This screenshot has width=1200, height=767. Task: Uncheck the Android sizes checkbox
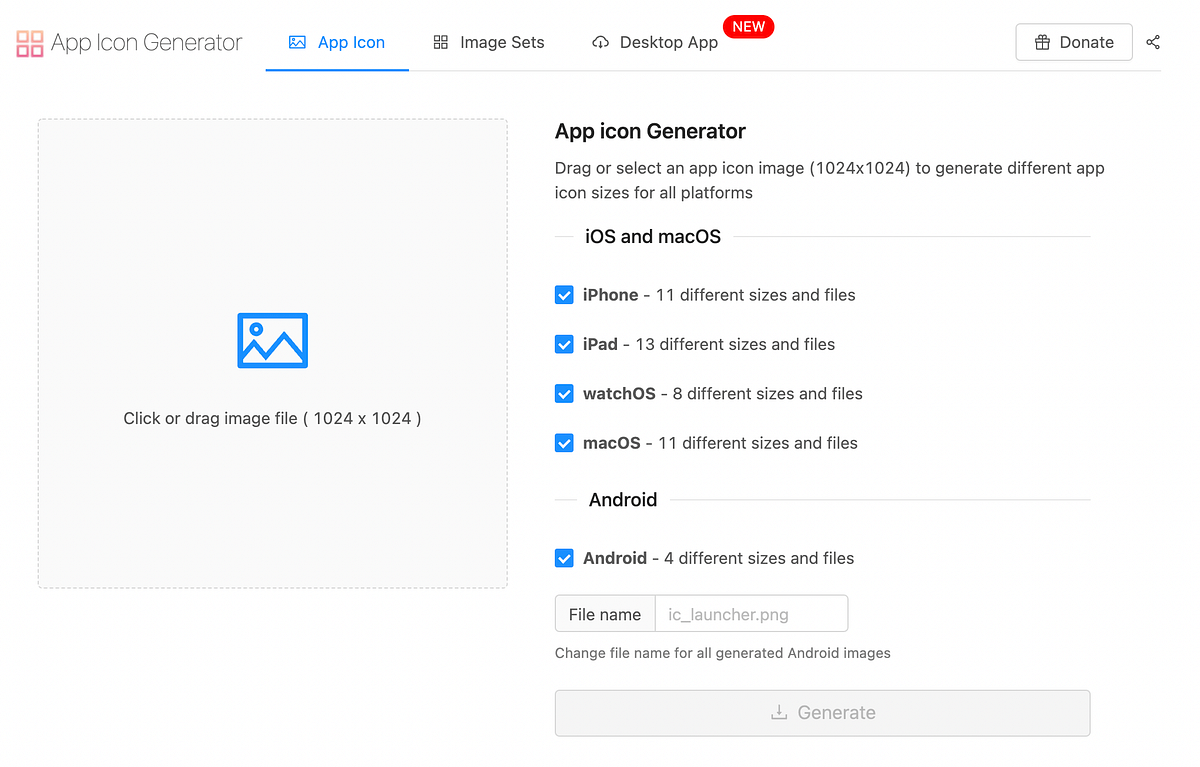pyautogui.click(x=564, y=558)
